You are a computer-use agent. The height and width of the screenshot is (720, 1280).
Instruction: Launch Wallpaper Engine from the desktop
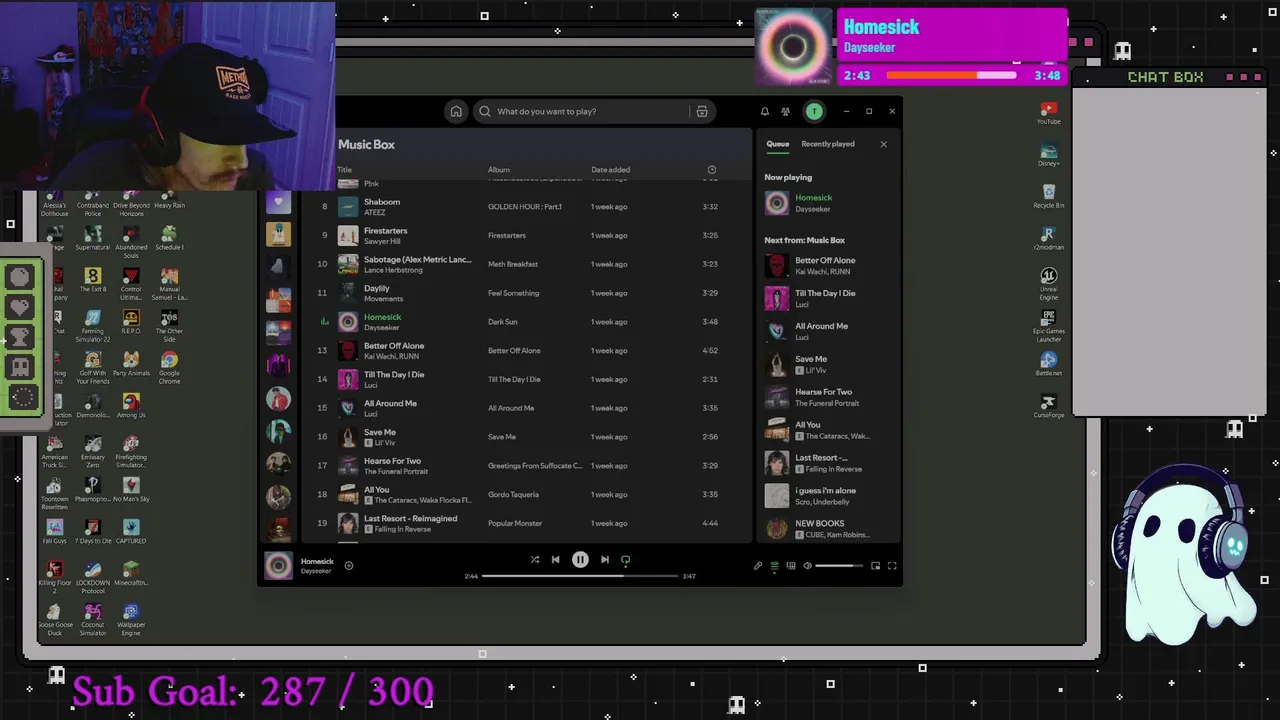tap(131, 620)
